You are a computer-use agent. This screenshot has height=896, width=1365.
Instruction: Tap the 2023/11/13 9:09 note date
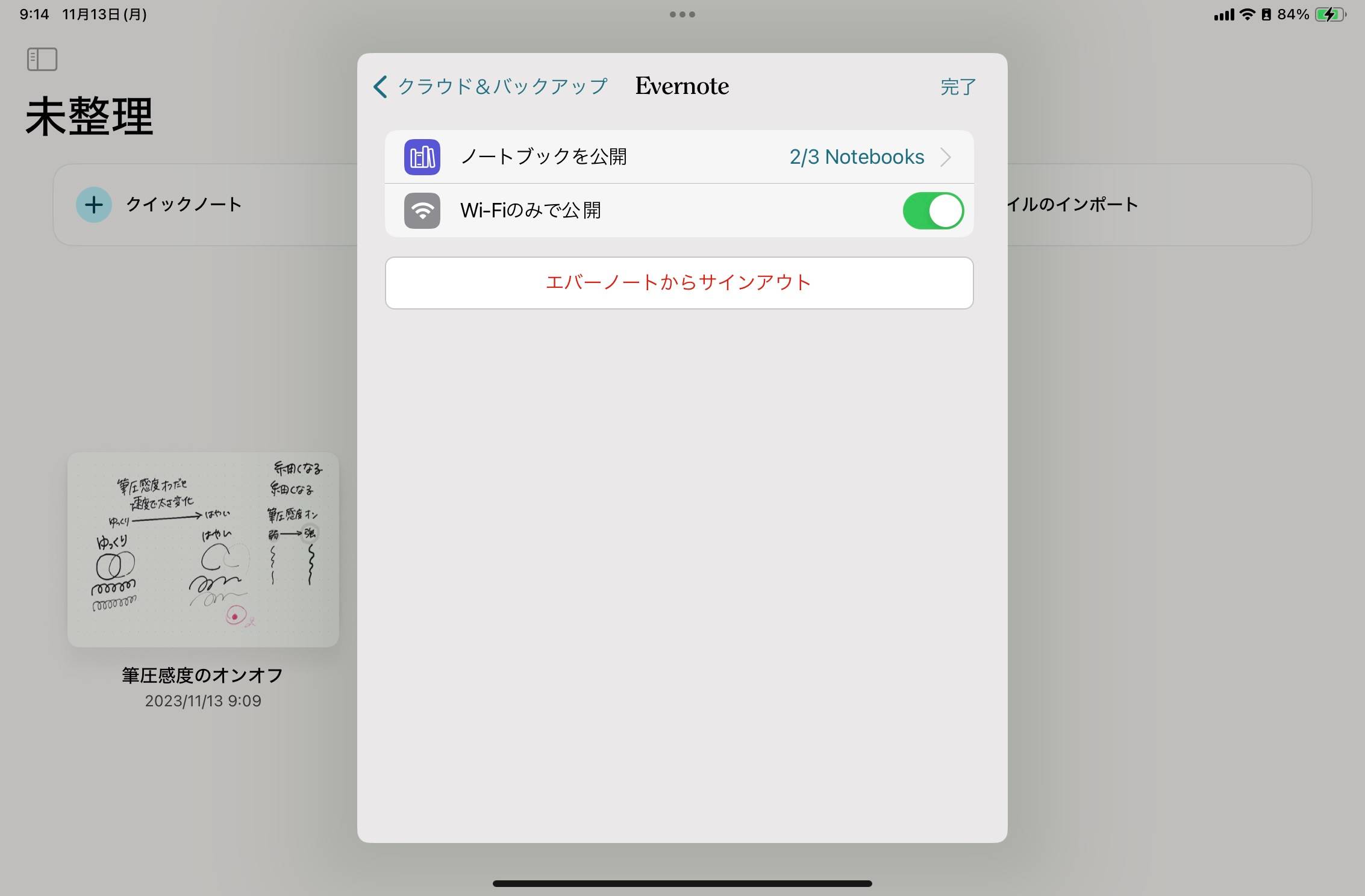coord(203,701)
